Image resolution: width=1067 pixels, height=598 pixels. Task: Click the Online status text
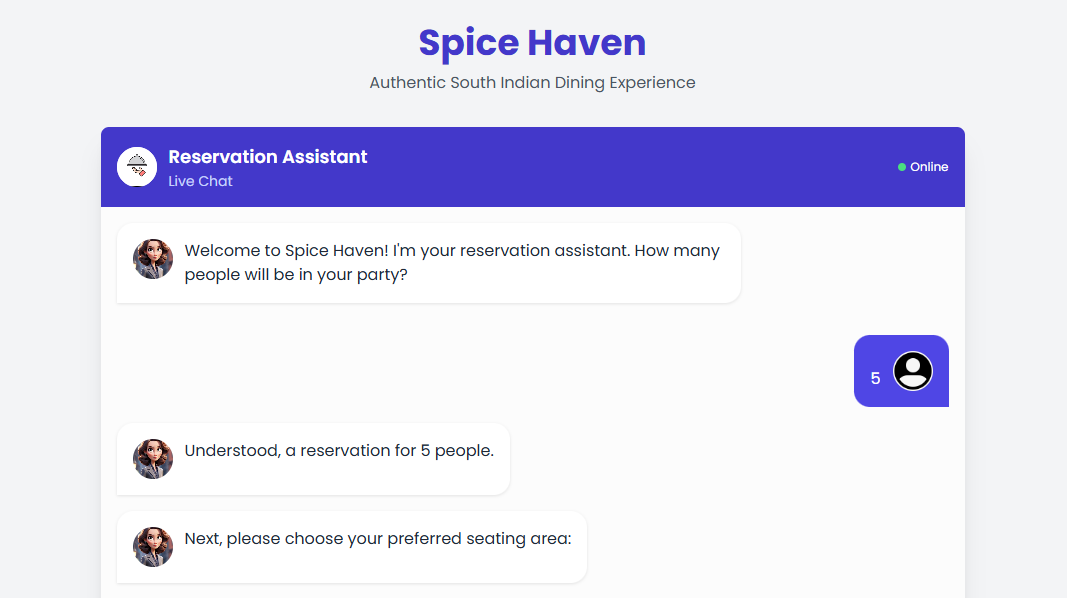(x=929, y=167)
